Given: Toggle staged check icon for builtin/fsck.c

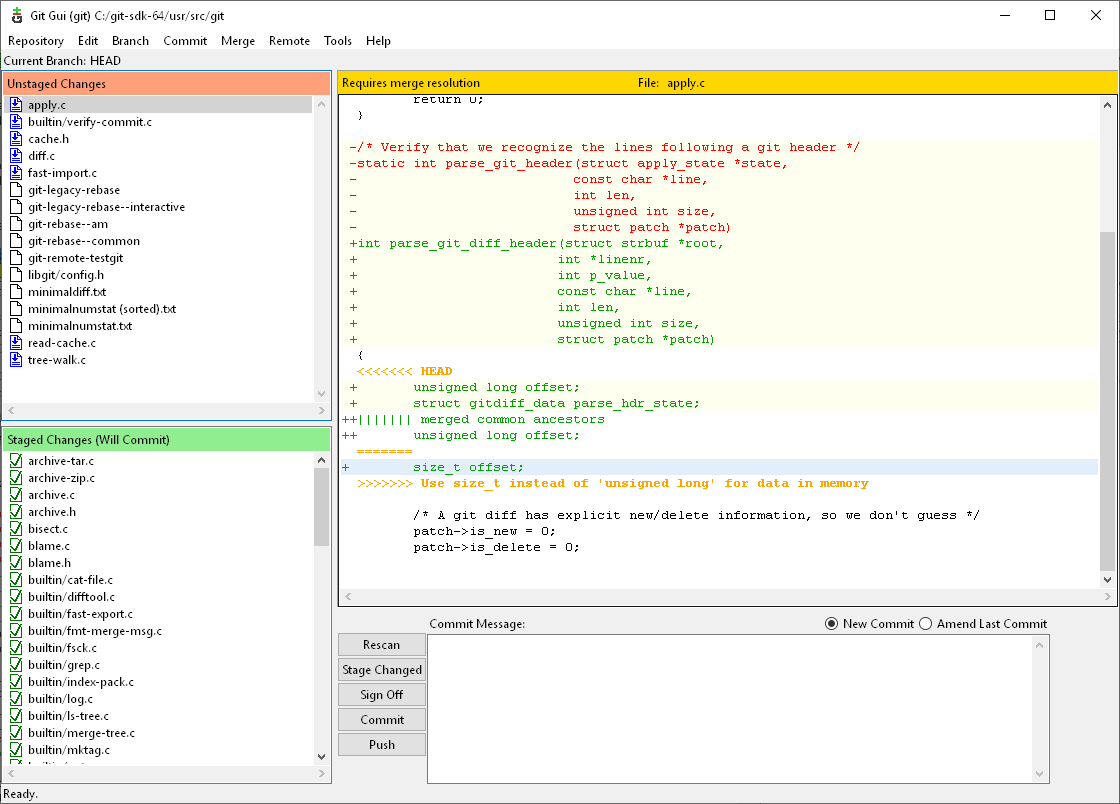Looking at the screenshot, I should [16, 648].
